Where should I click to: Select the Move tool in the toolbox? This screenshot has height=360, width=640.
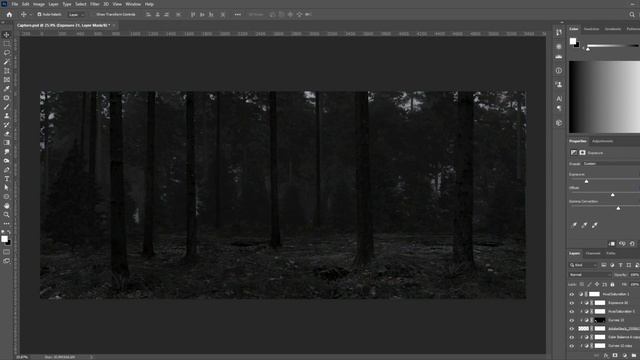click(7, 35)
